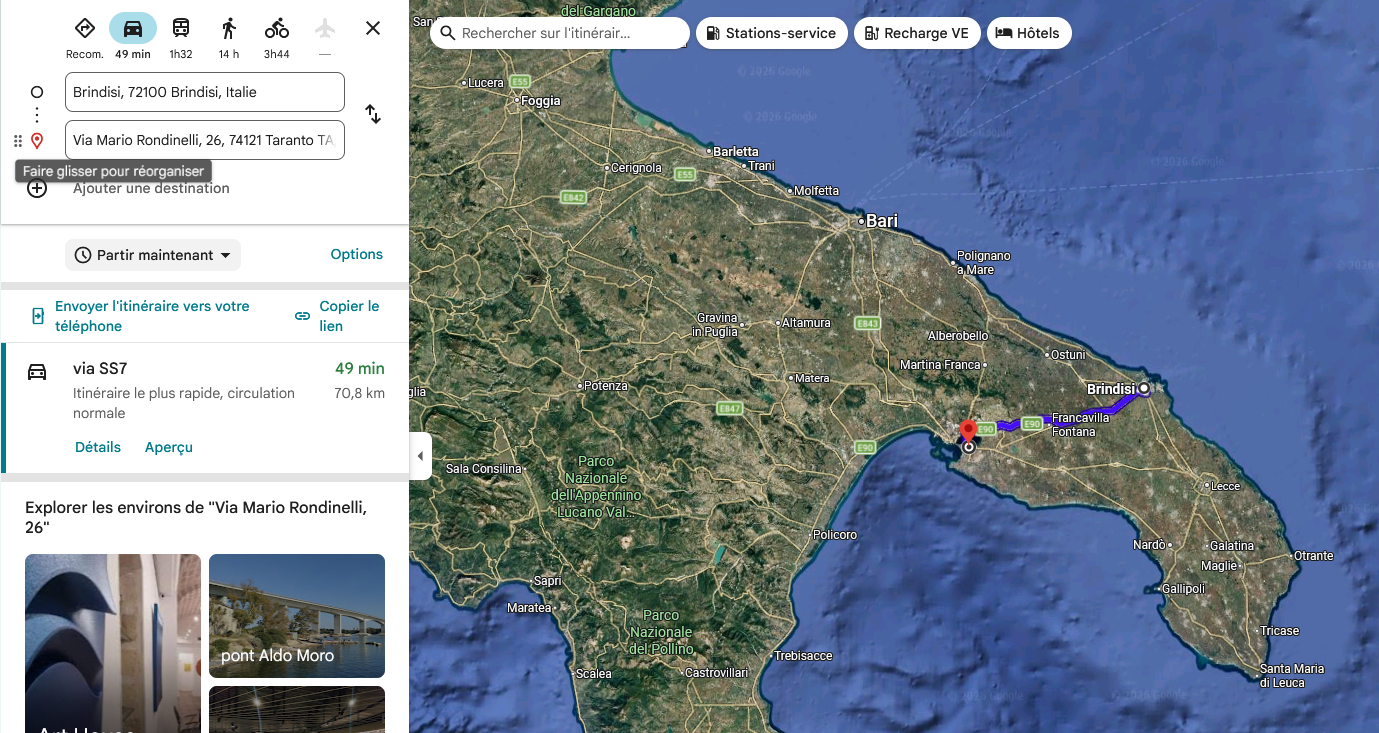
Task: Click the Lecce label on map
Action: pyautogui.click(x=1225, y=486)
